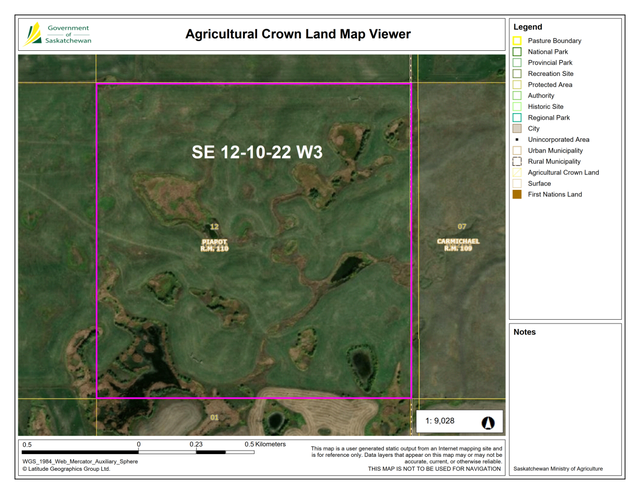Click the Regional Park teal legend symbol
This screenshot has width=640, height=494.
[x=517, y=117]
